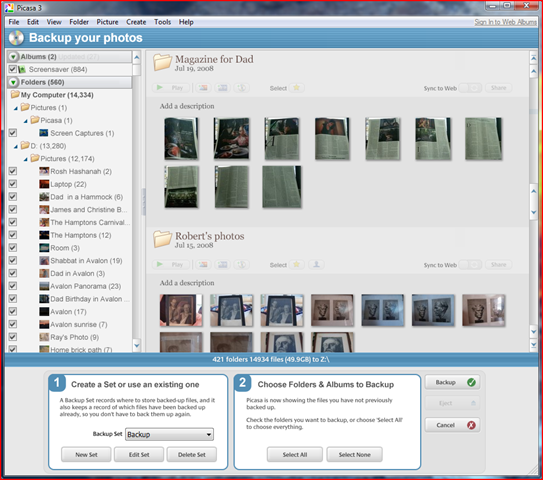Click the Screensaver album icon
Viewport: 543px width, 480px height.
point(22,69)
